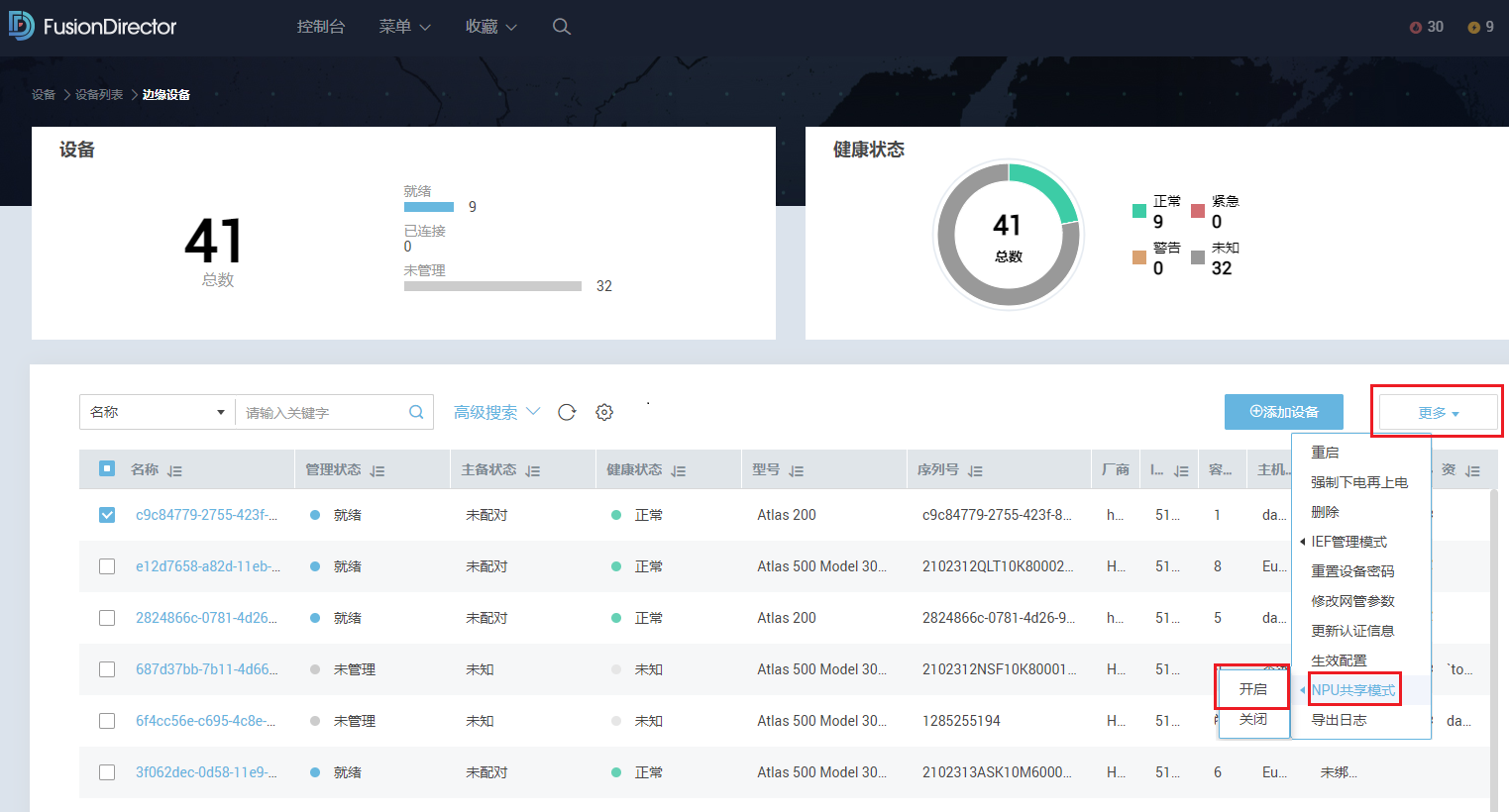Click the gray 未知 legend swatch
The height and width of the screenshot is (812, 1509).
point(1198,257)
